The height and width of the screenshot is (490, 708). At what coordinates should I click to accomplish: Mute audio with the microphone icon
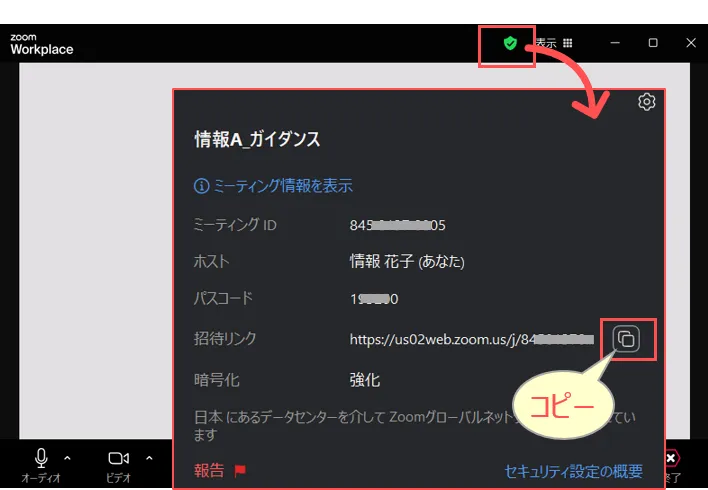[41, 457]
